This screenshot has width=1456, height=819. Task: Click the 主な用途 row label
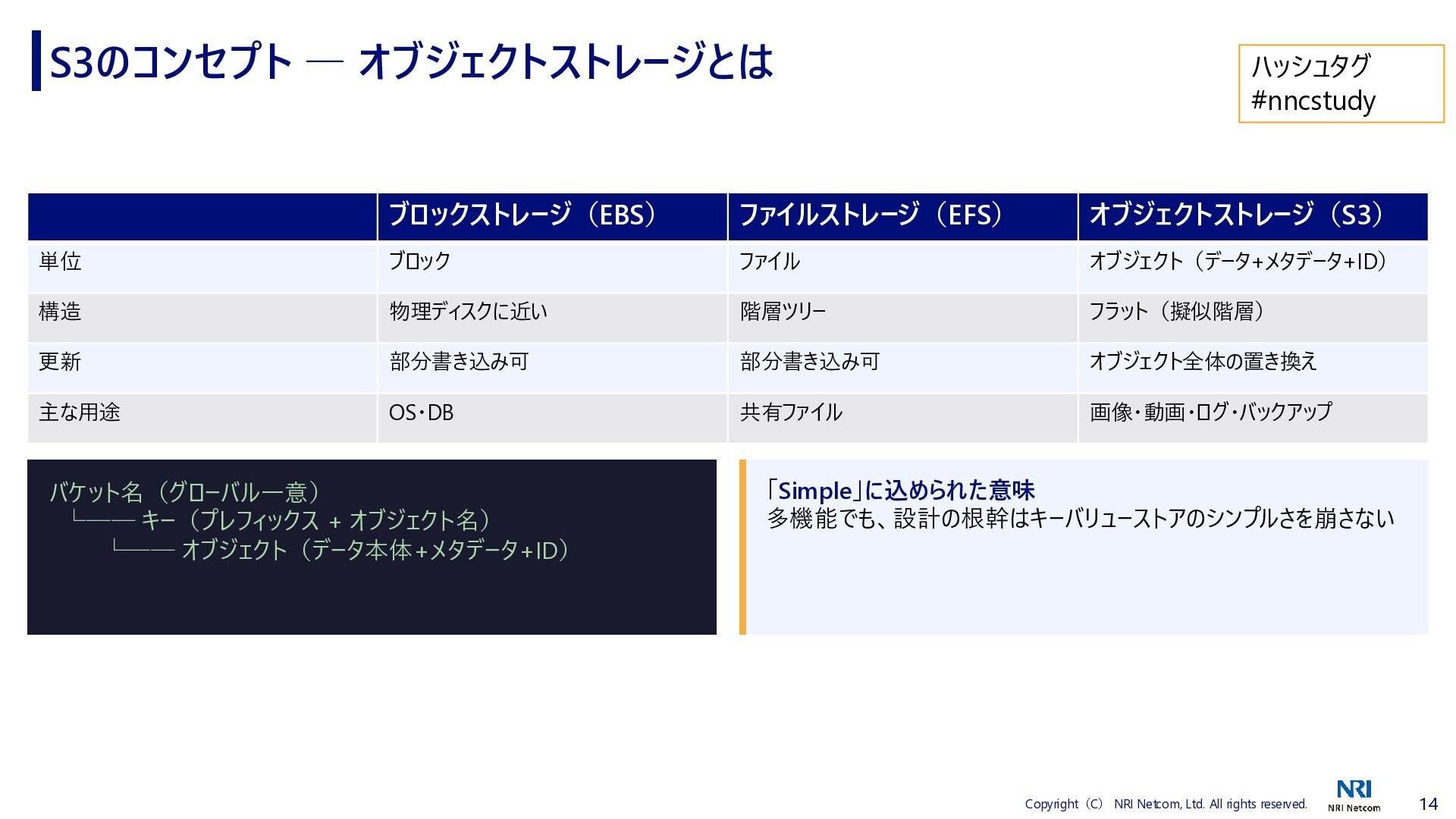[x=80, y=413]
